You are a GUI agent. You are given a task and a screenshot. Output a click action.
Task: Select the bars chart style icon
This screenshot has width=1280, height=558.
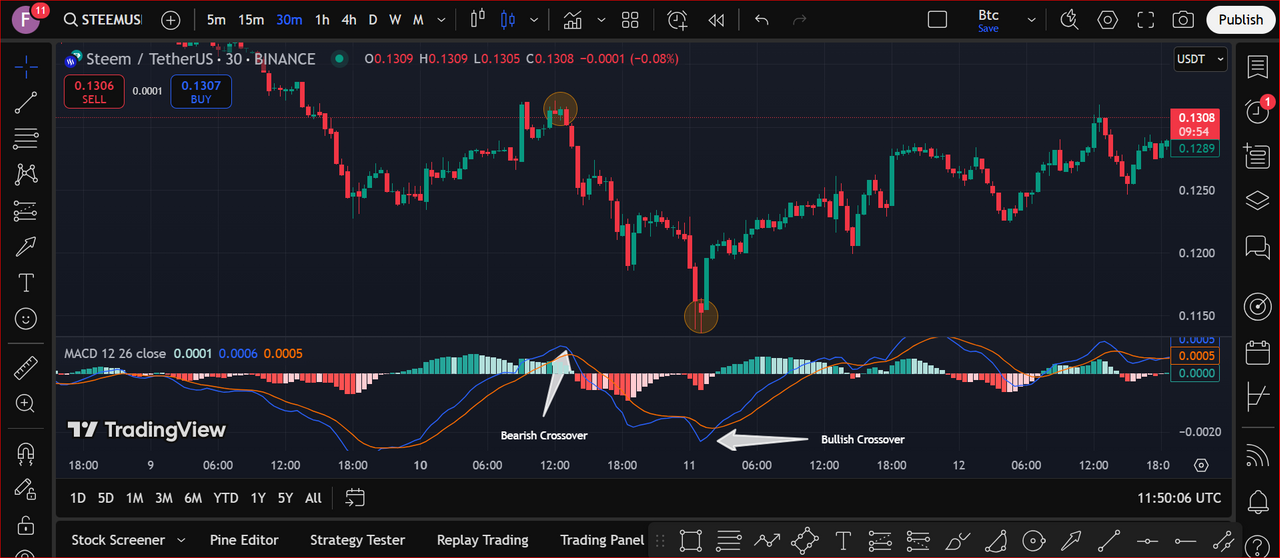(x=477, y=19)
